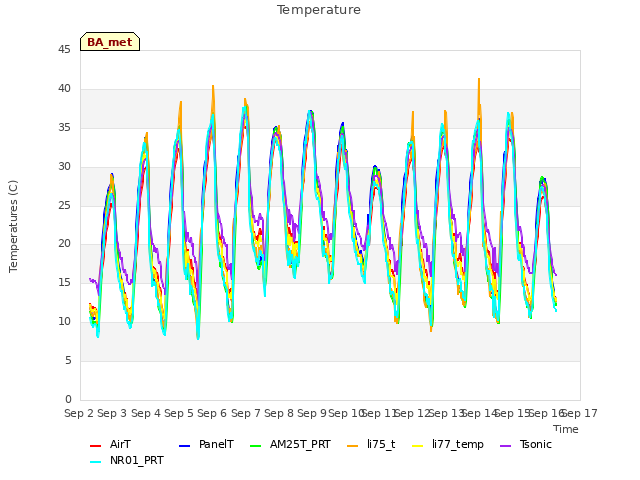Toggle the Tsonic legend entry
Viewport: 640px width, 480px height.
526,444
